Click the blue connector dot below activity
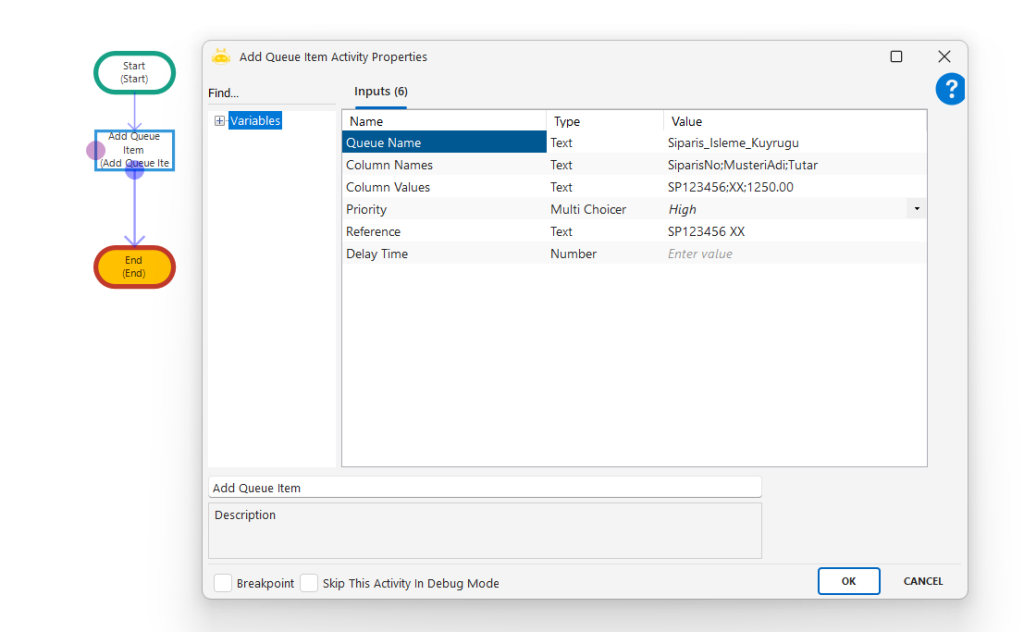This screenshot has height=632, width=1024. (x=135, y=170)
